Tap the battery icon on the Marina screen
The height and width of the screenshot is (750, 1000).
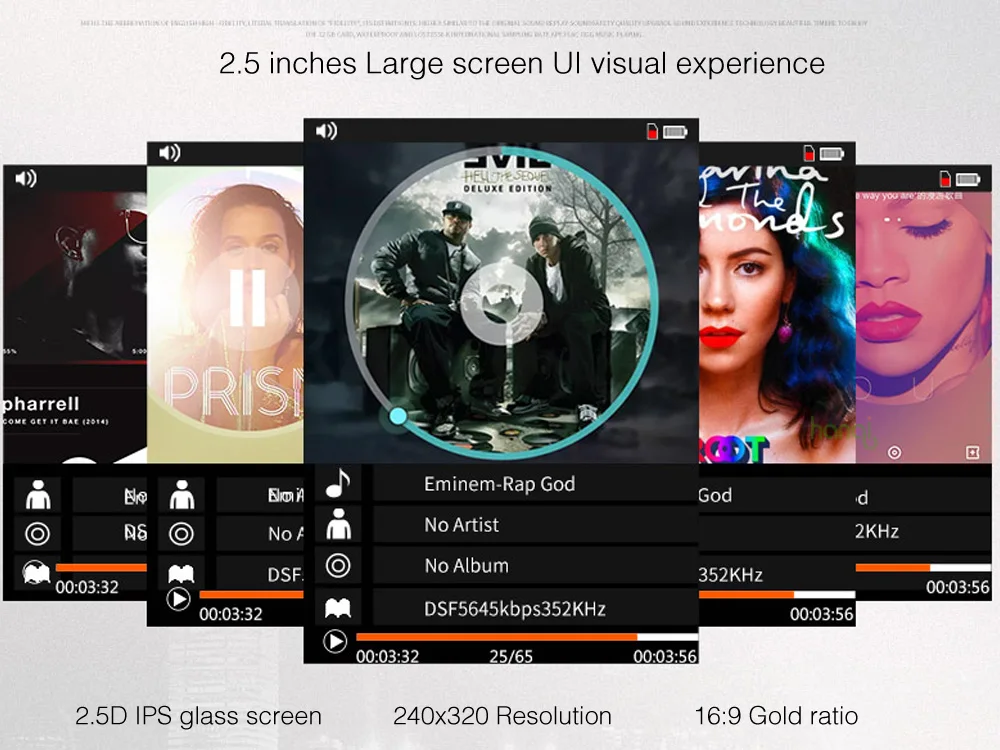click(x=832, y=154)
